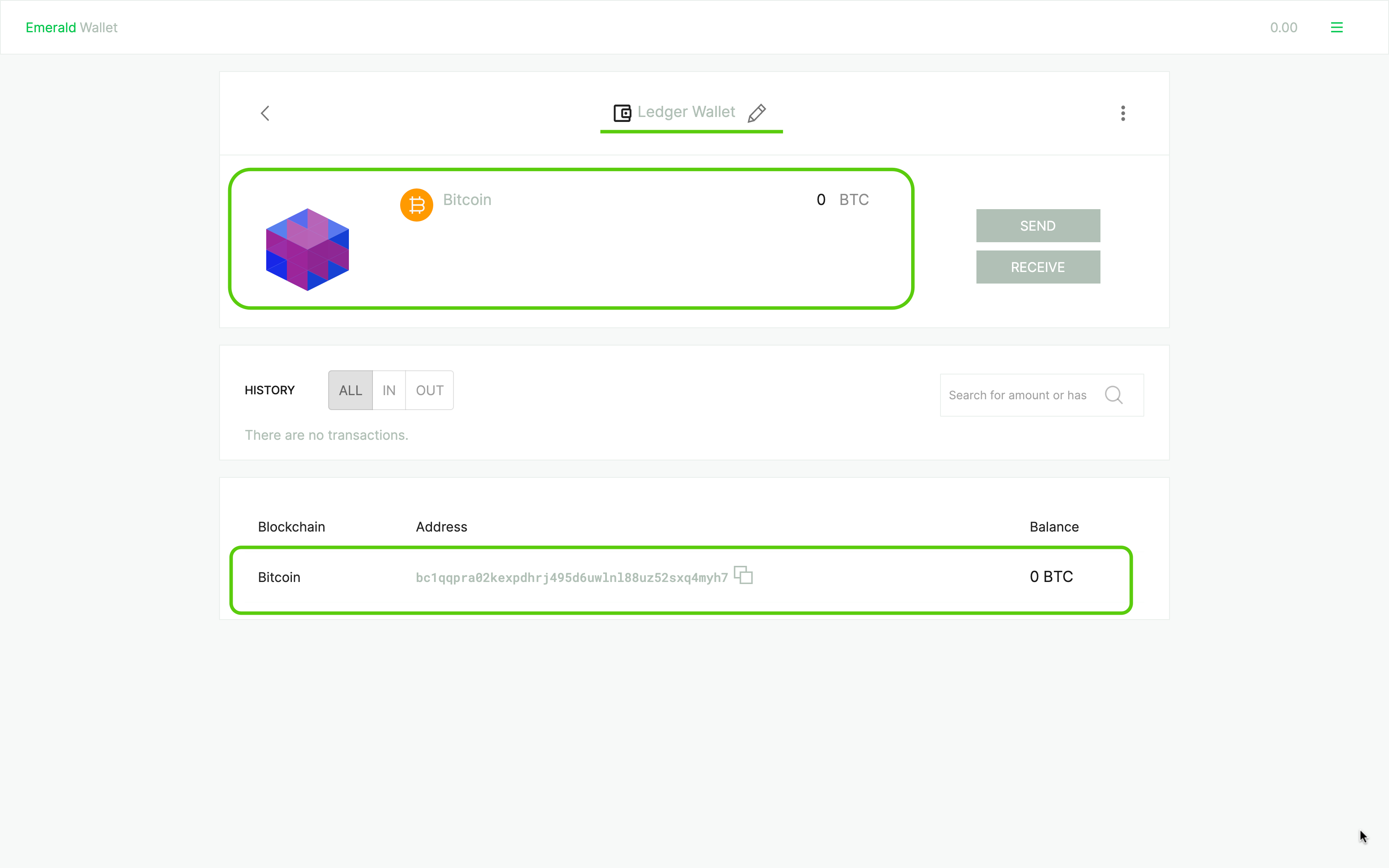The width and height of the screenshot is (1389, 868).
Task: Click the back arrow chevron
Action: point(265,113)
